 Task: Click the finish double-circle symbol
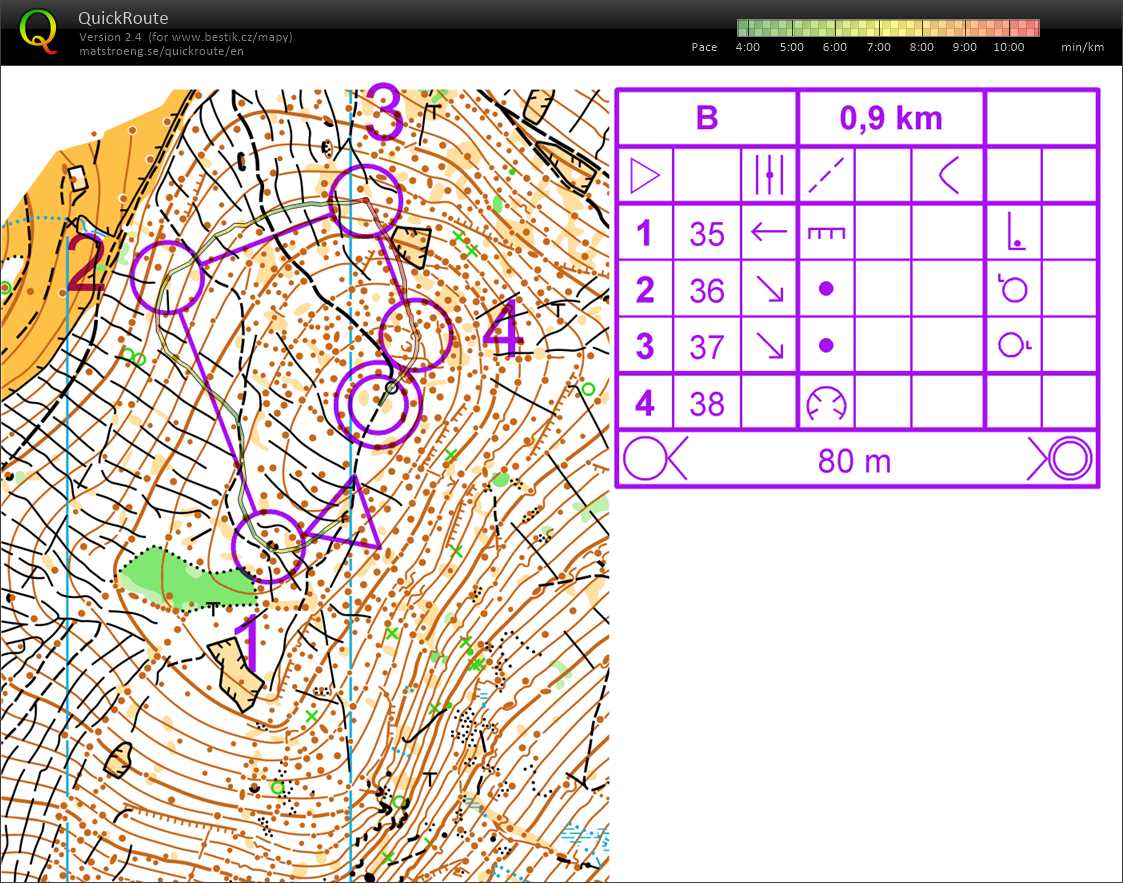pyautogui.click(x=1067, y=460)
